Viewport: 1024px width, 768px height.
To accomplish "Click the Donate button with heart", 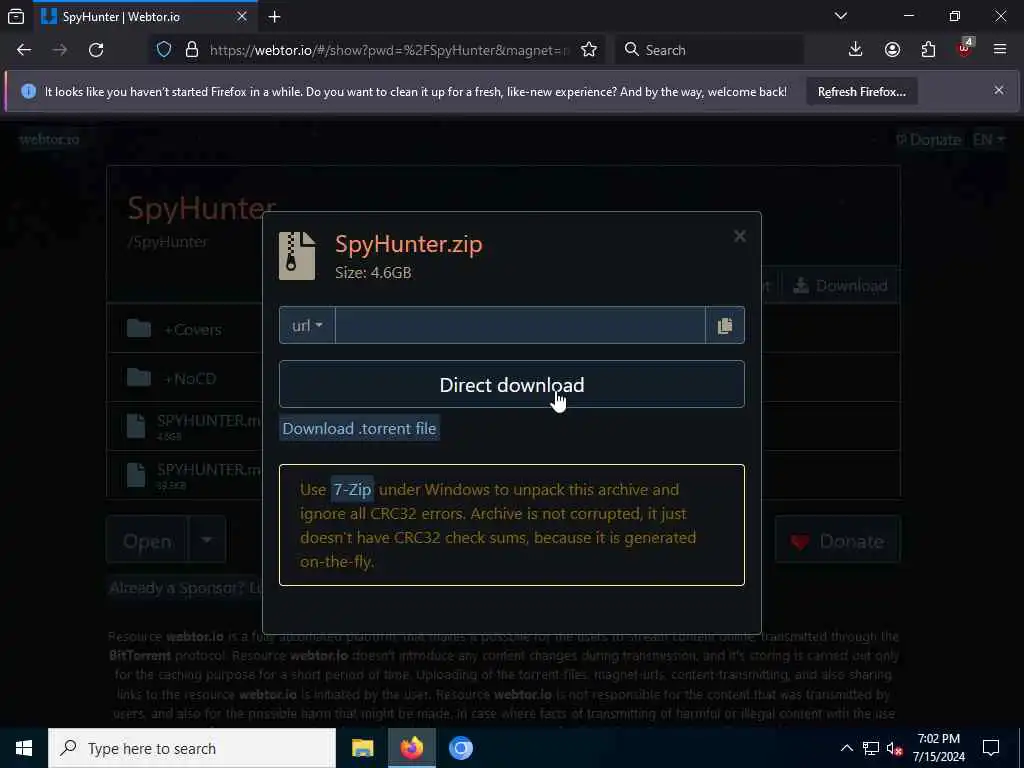I will pyautogui.click(x=838, y=540).
